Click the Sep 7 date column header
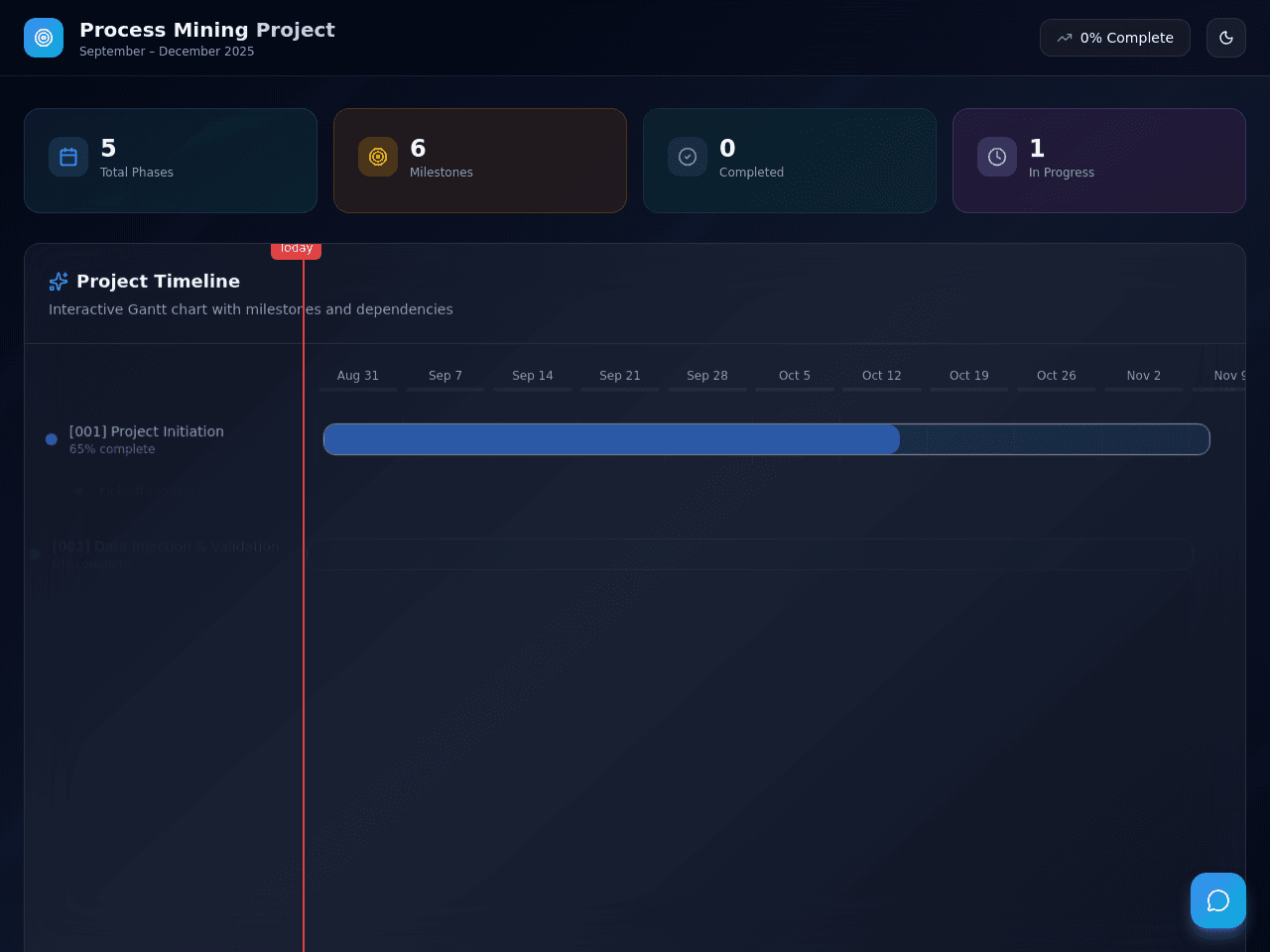This screenshot has height=952, width=1270. coord(445,376)
